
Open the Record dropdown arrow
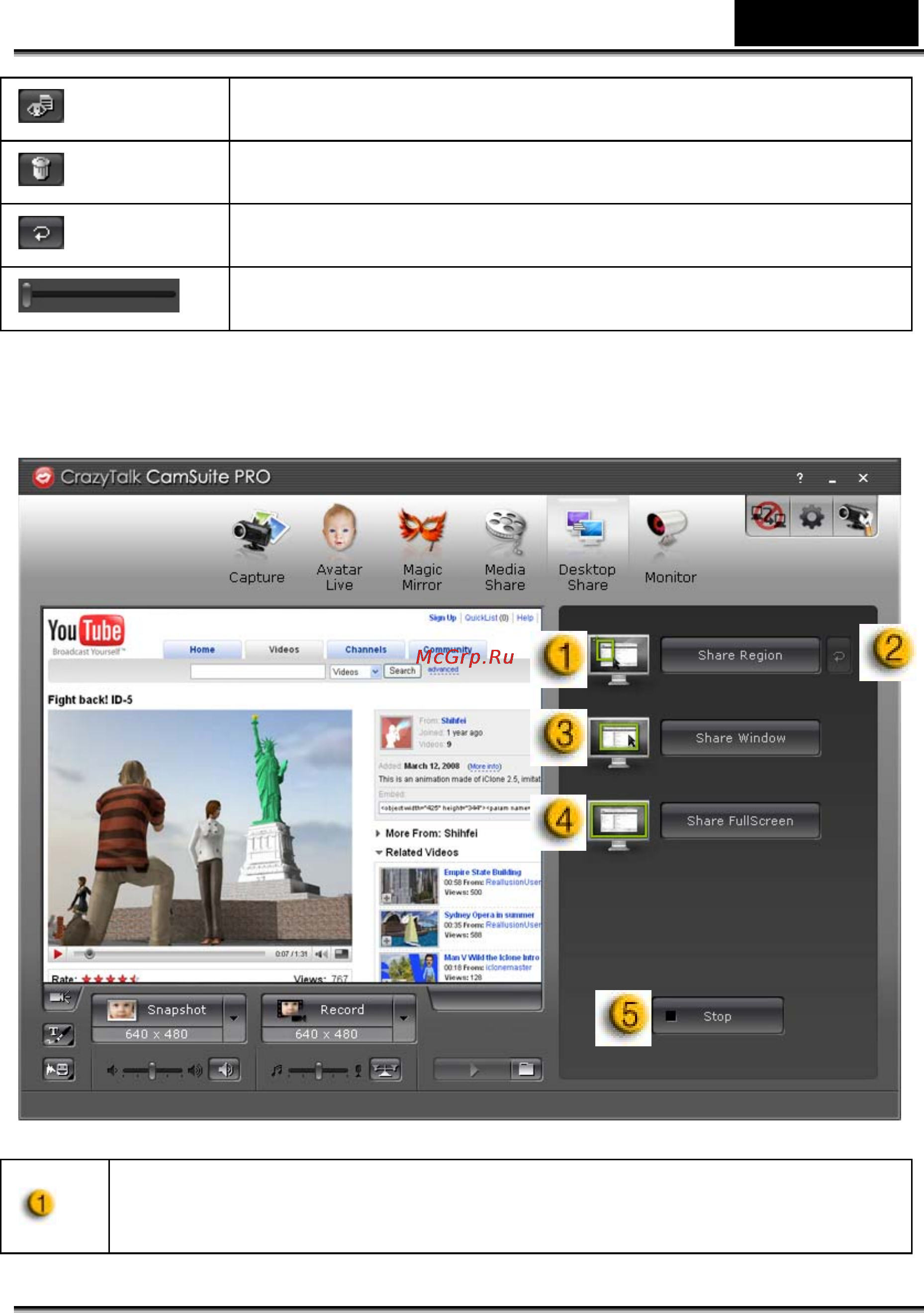pos(404,1018)
